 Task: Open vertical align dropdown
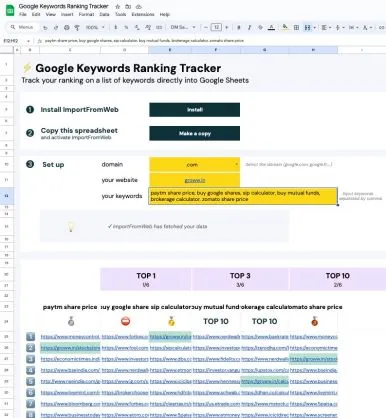click(x=339, y=27)
